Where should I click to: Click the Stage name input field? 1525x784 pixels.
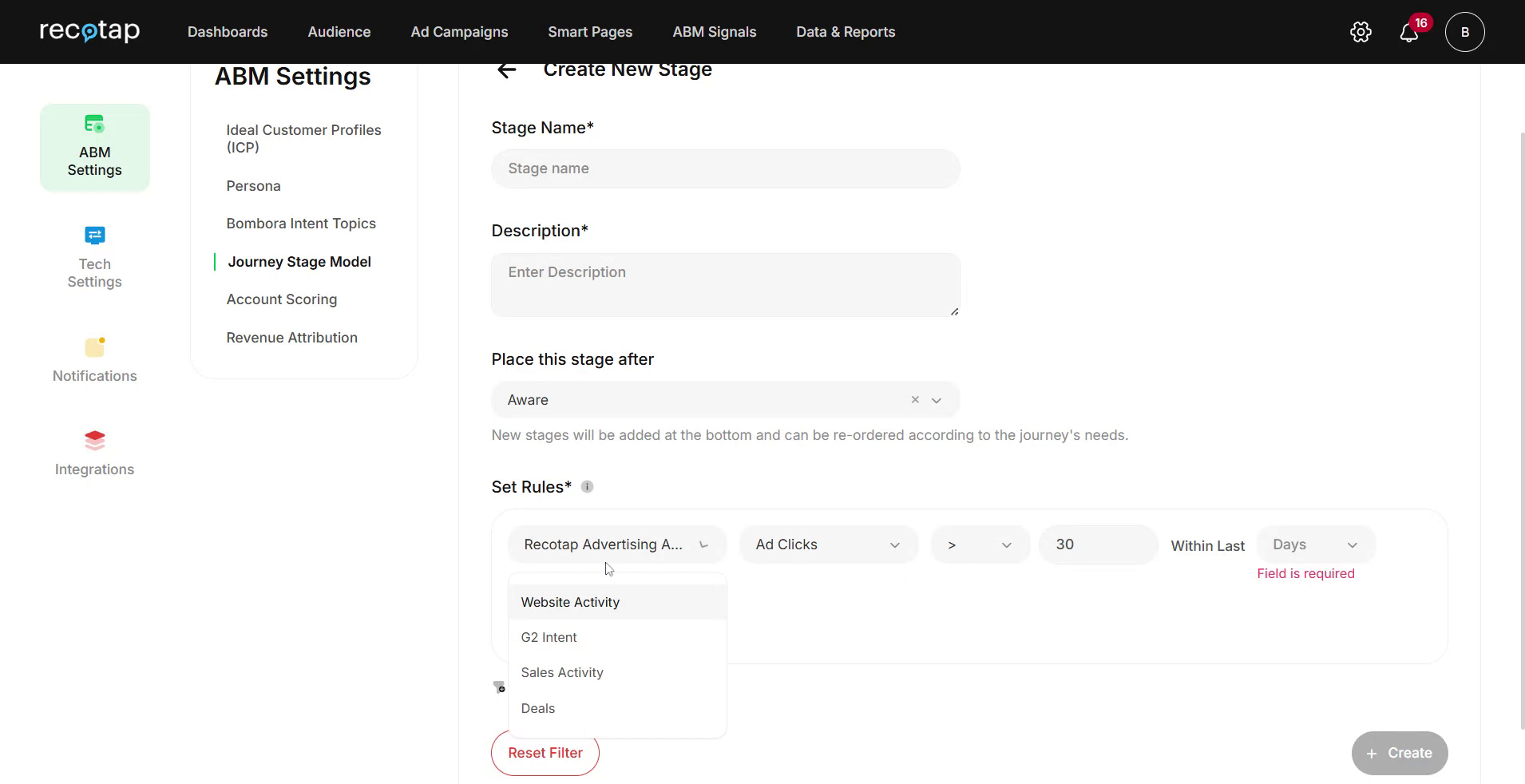(x=725, y=168)
